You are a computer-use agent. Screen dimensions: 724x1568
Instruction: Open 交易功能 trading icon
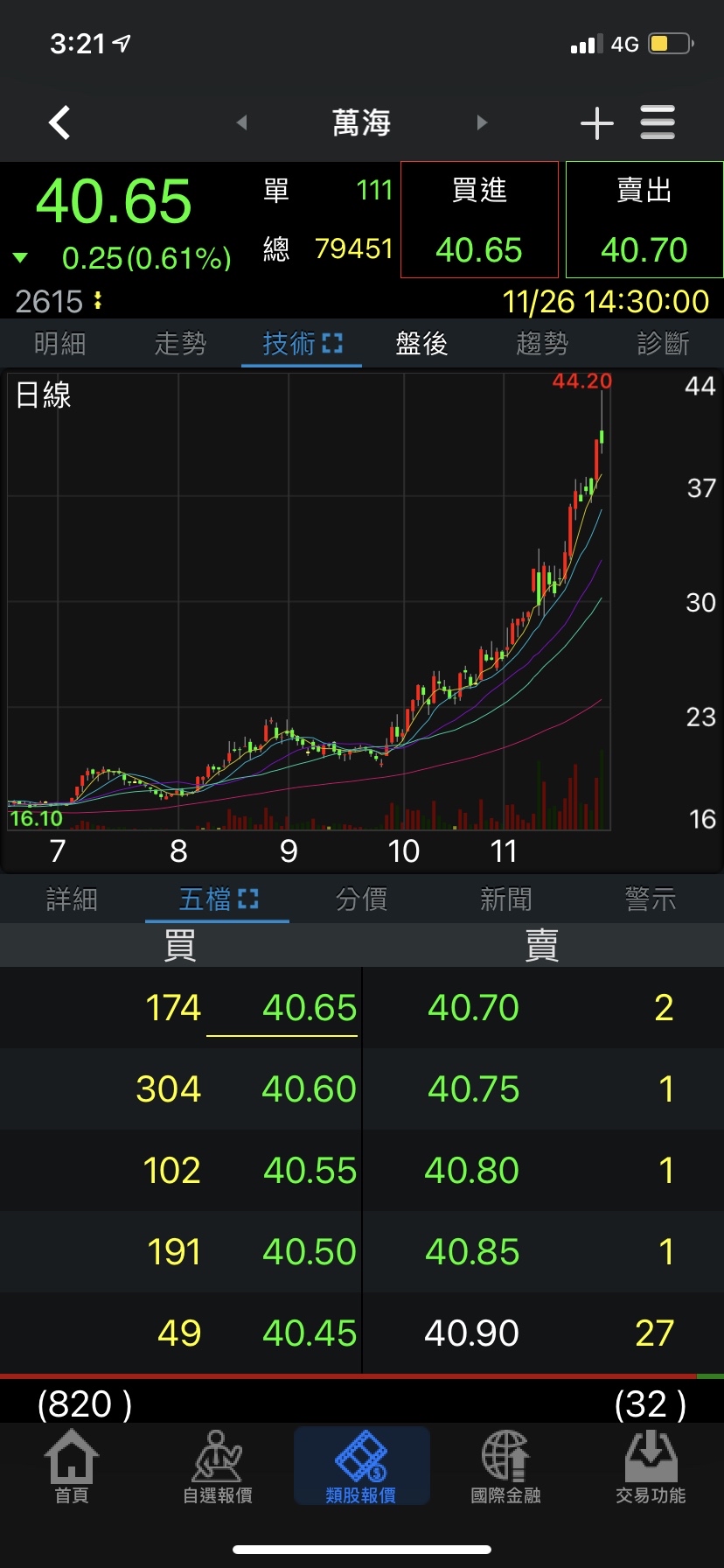(x=650, y=1466)
